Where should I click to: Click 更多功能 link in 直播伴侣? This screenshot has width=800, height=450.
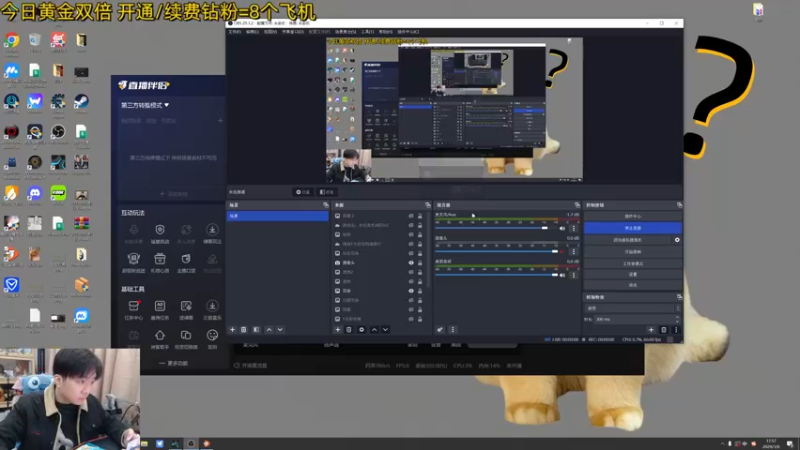[173, 363]
